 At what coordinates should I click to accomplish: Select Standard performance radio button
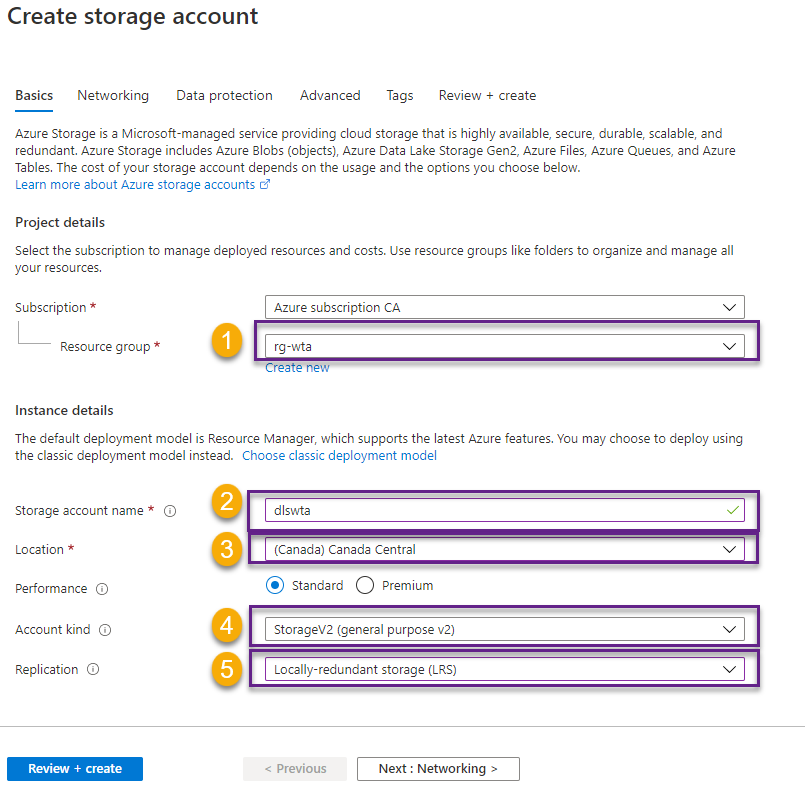275,586
